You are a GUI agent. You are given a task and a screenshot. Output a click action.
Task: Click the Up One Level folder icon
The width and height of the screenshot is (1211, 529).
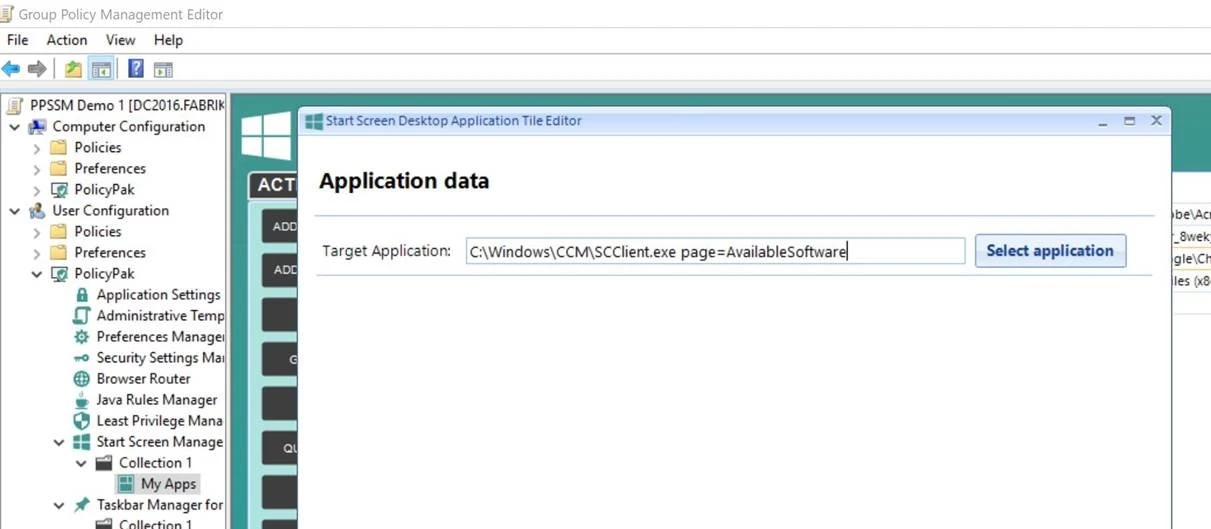click(x=73, y=69)
